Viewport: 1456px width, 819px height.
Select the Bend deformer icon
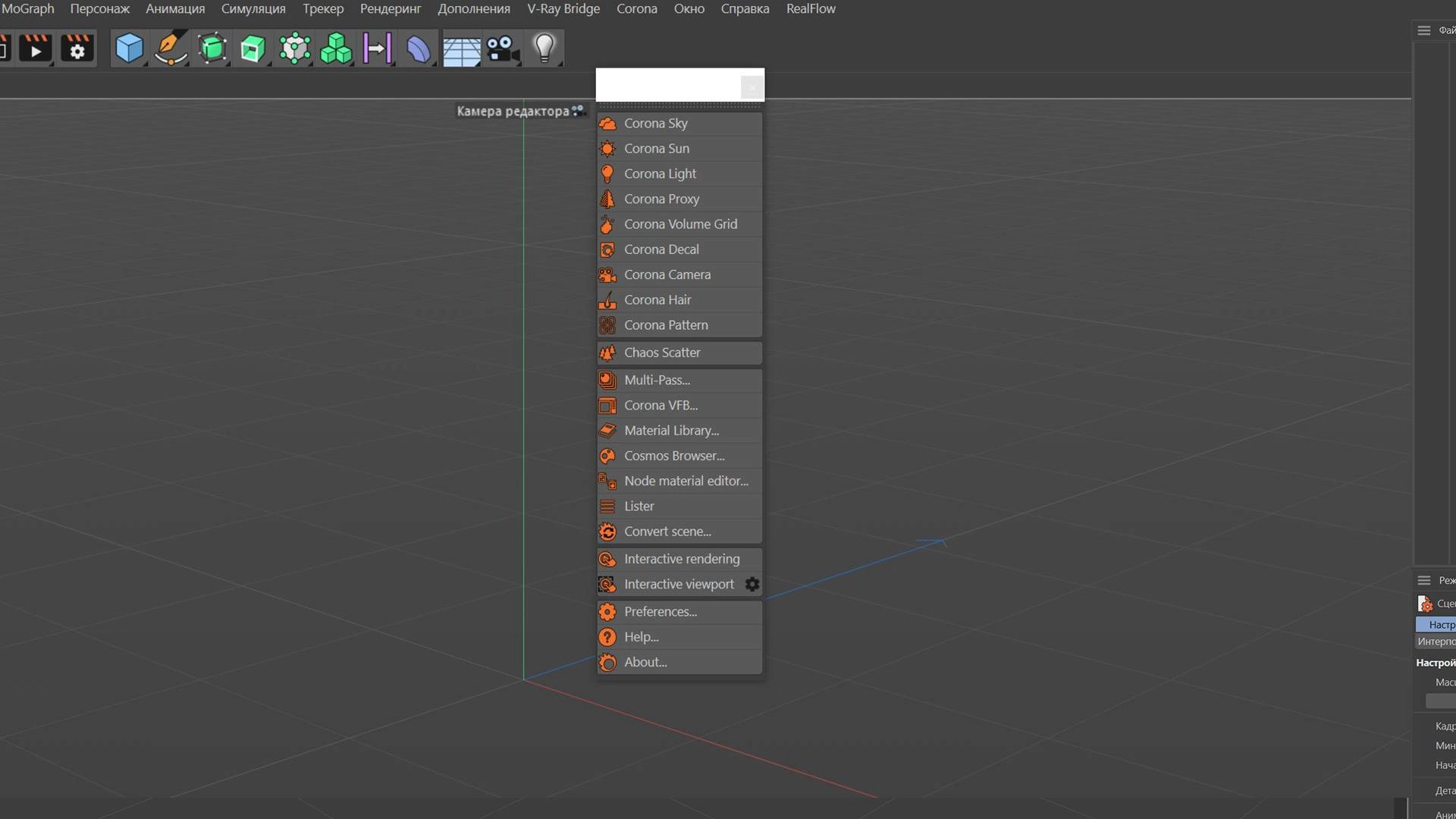419,49
